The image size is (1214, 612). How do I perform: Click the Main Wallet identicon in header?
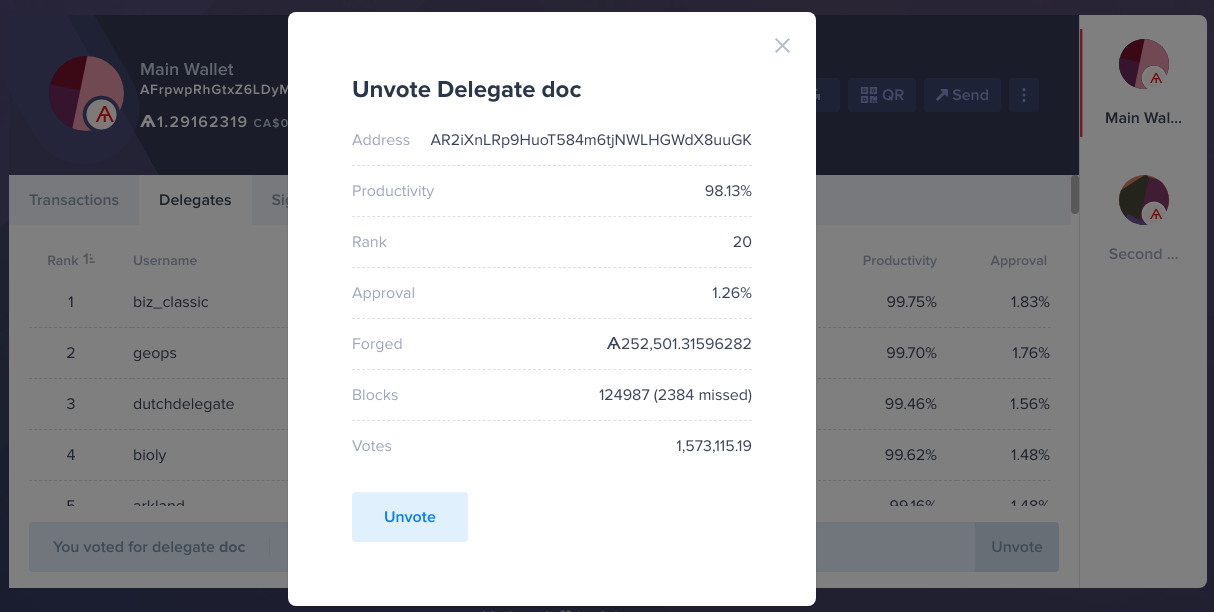86,94
